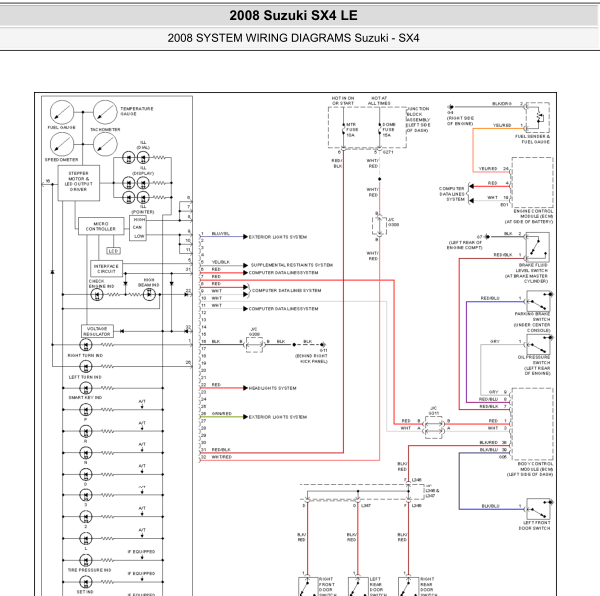Click the Junction Block Assembly label
The image size is (600, 596).
[418, 120]
